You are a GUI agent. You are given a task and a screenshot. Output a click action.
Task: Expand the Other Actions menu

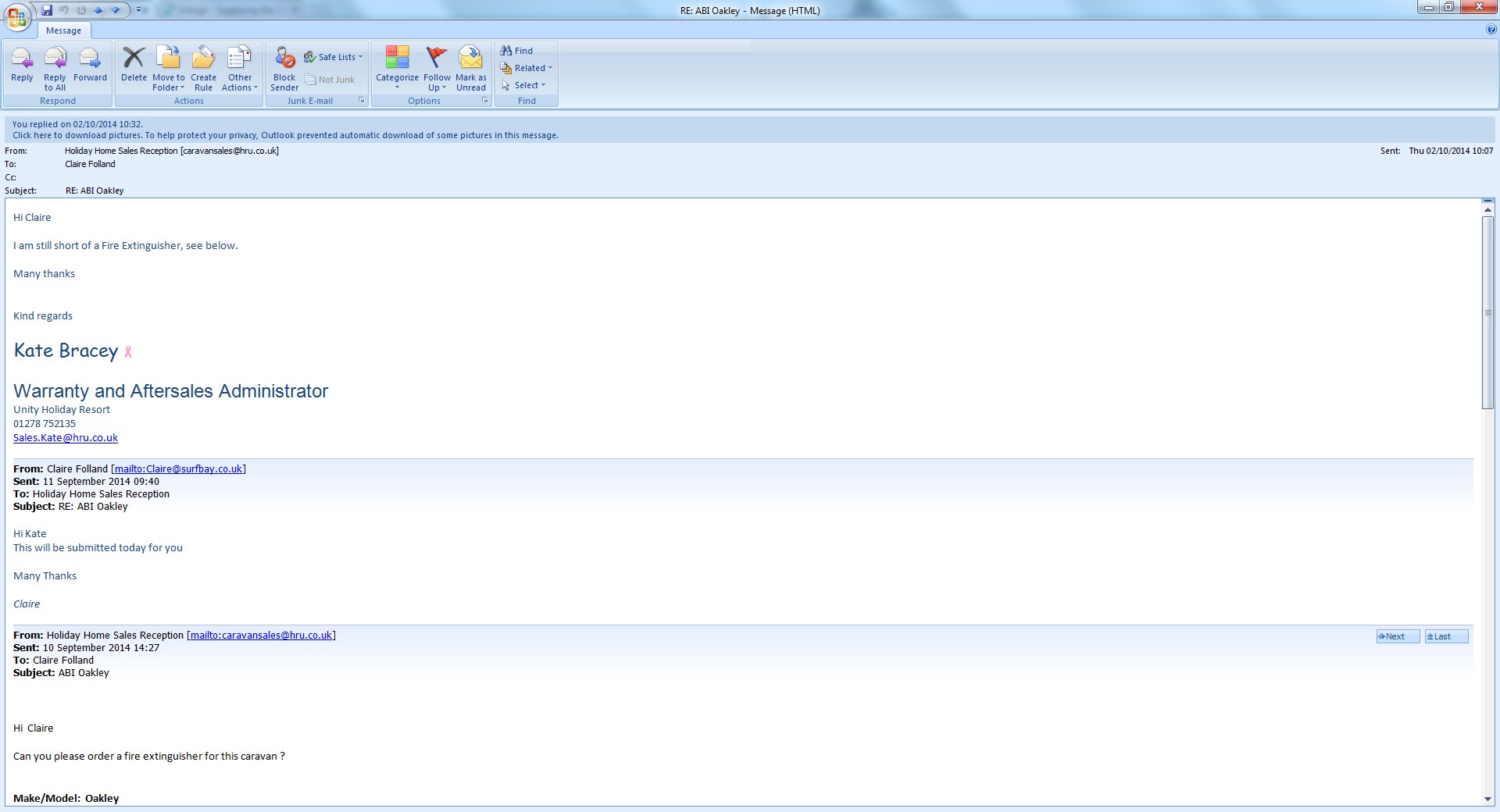(239, 66)
